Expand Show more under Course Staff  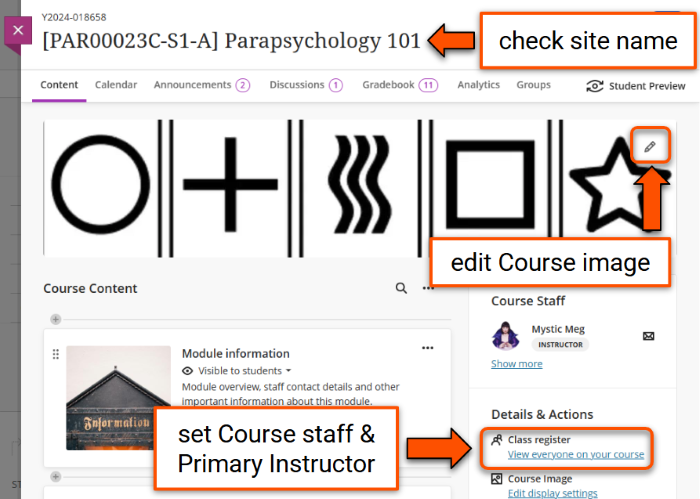click(x=516, y=364)
